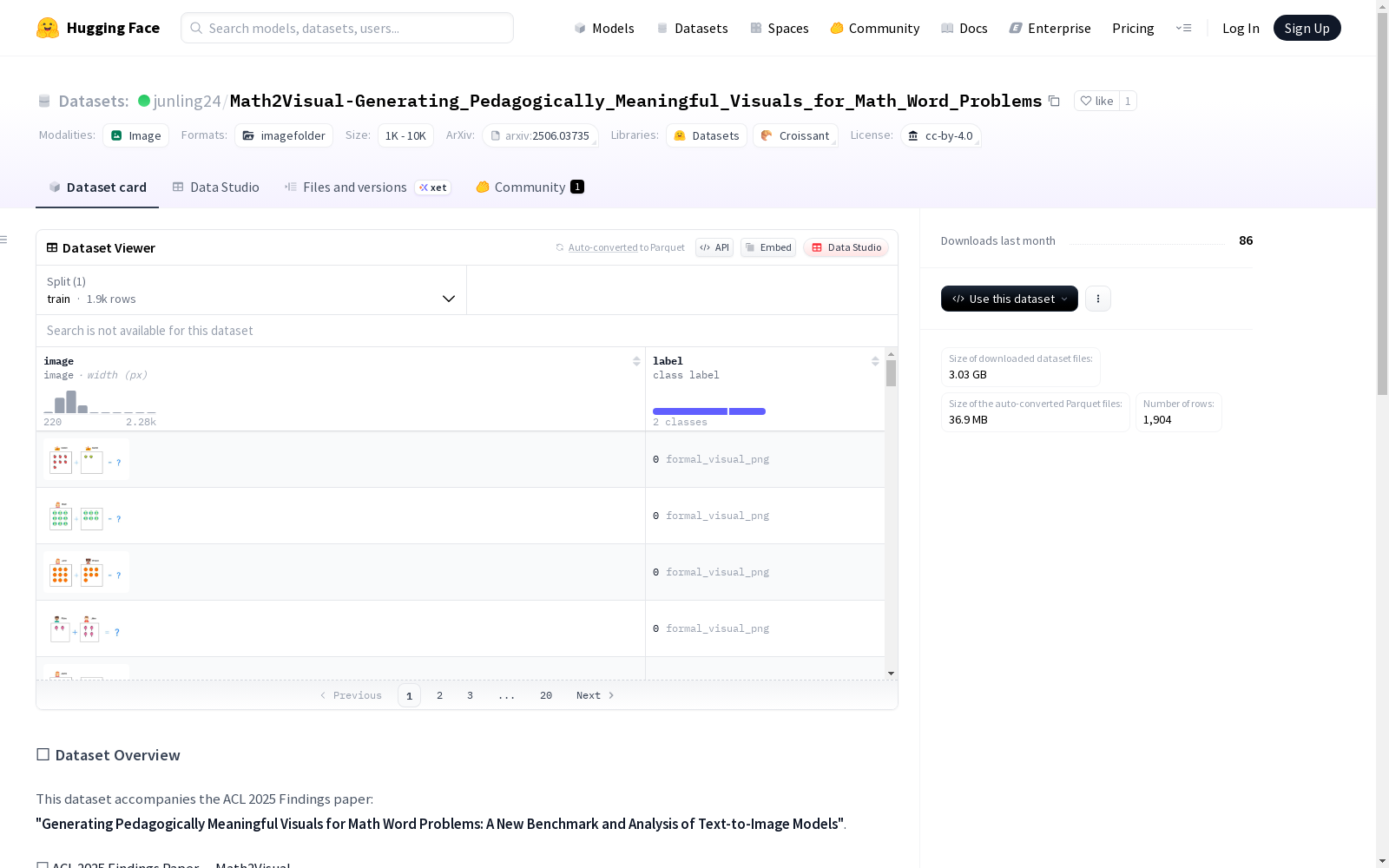Click the junling24 user avatar
This screenshot has height=868, width=1389.
pyautogui.click(x=144, y=101)
